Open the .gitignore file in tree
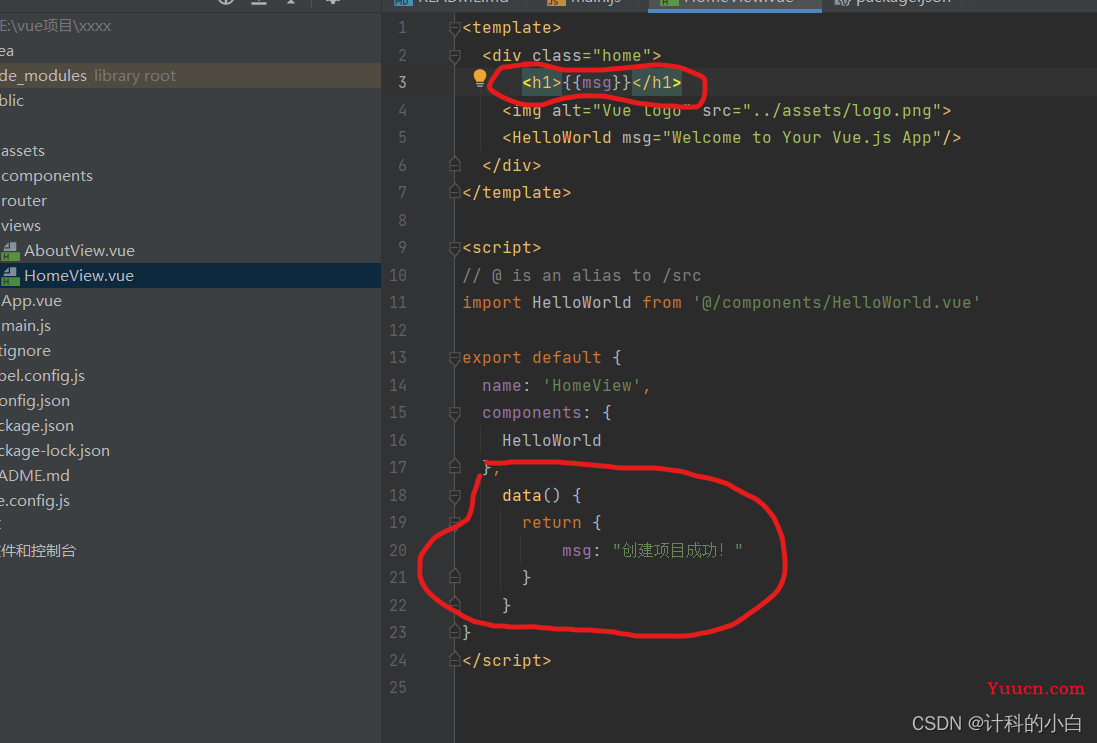Screen dimensions: 1097x743 pos(25,351)
